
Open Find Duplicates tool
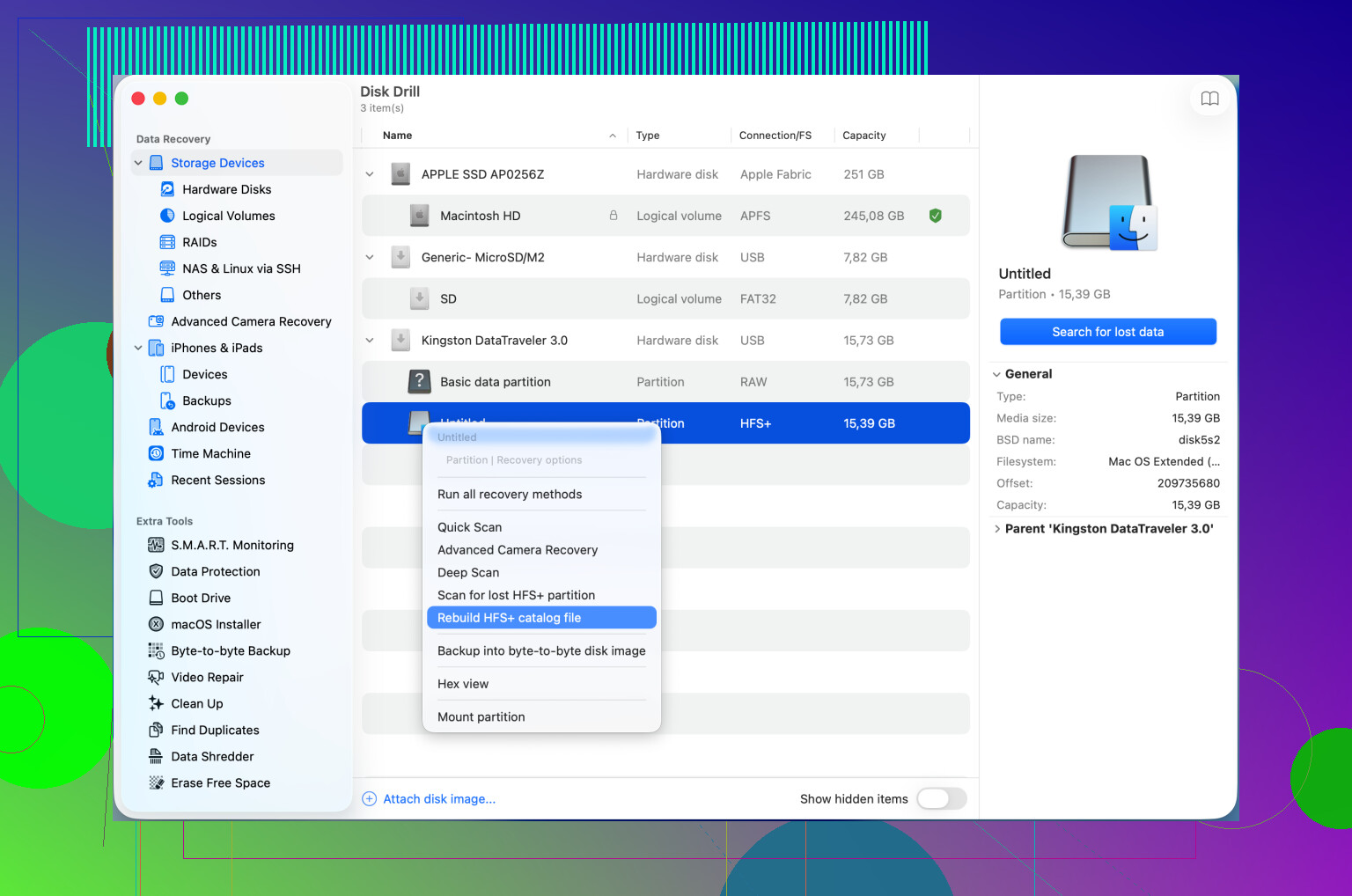pyautogui.click(x=203, y=730)
